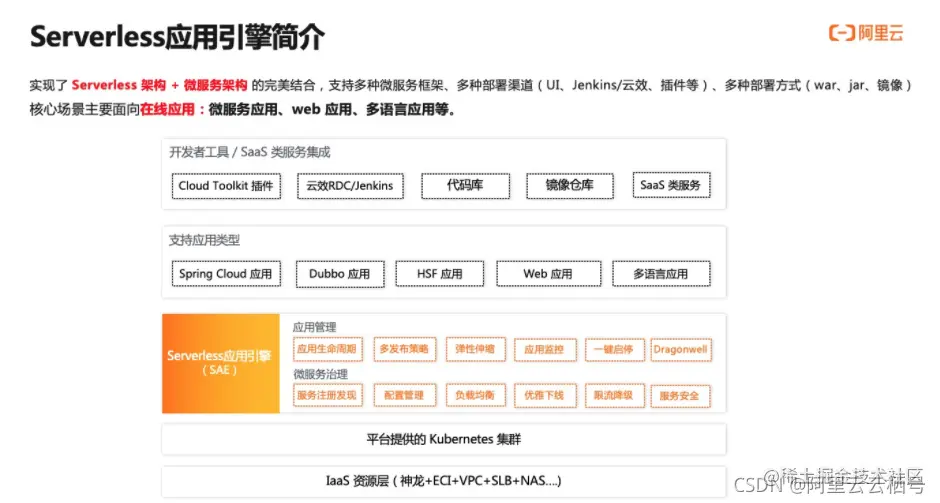The image size is (940, 503).
Task: Select the SaaS 类服务 box
Action: [x=671, y=185]
